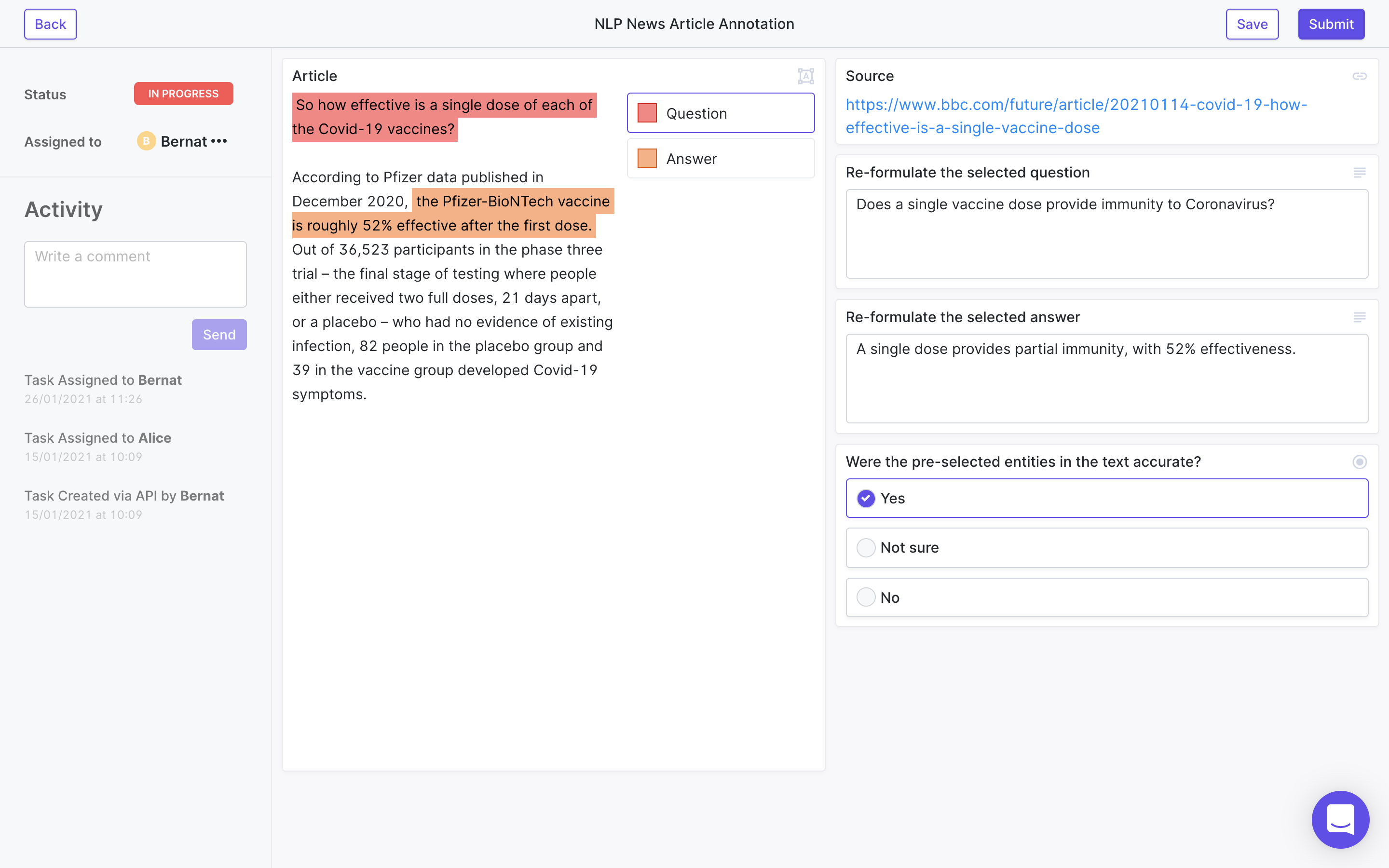Click the IN PROGRESS status label
Screen dimensions: 1389x868
pyautogui.click(x=183, y=93)
